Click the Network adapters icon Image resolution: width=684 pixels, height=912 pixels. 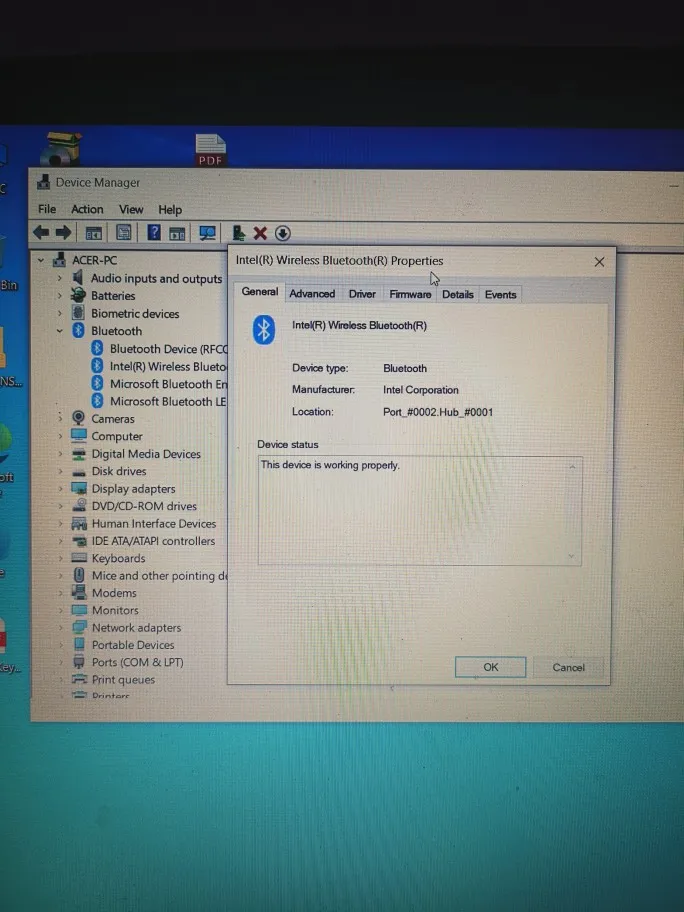79,627
